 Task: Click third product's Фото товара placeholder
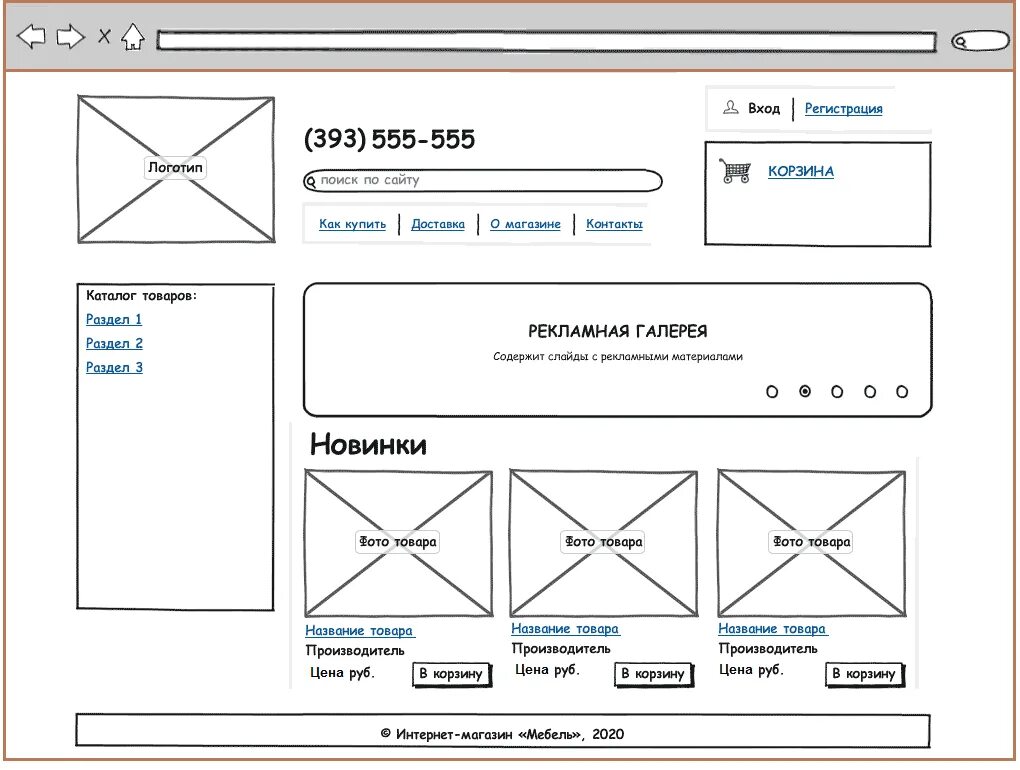pos(812,543)
